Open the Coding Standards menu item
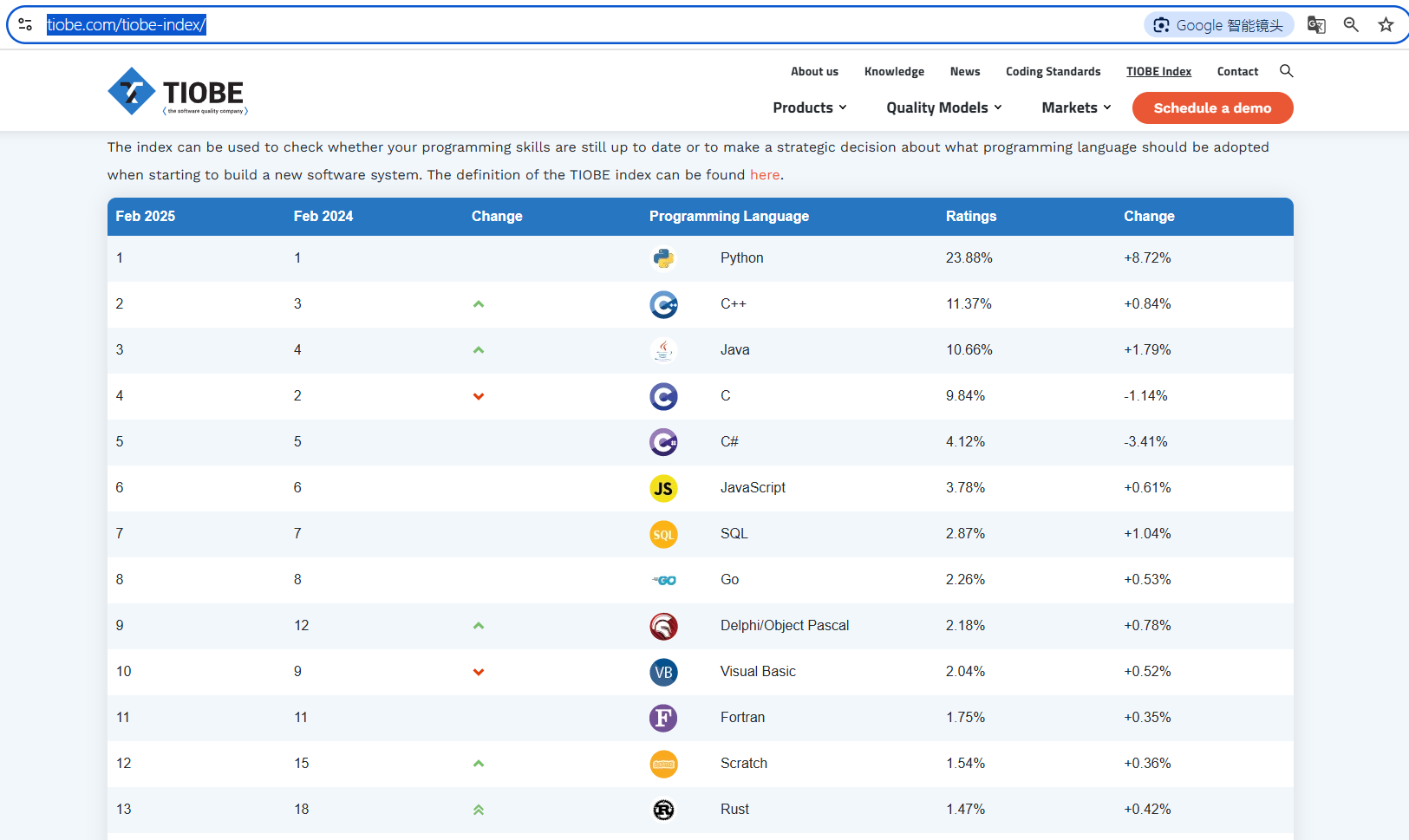 pos(1053,71)
